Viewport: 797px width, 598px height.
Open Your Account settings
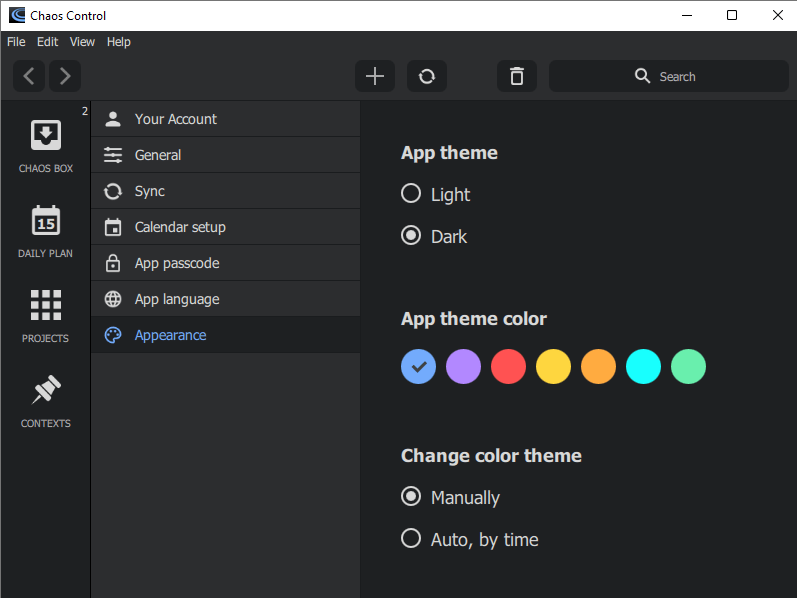point(226,119)
